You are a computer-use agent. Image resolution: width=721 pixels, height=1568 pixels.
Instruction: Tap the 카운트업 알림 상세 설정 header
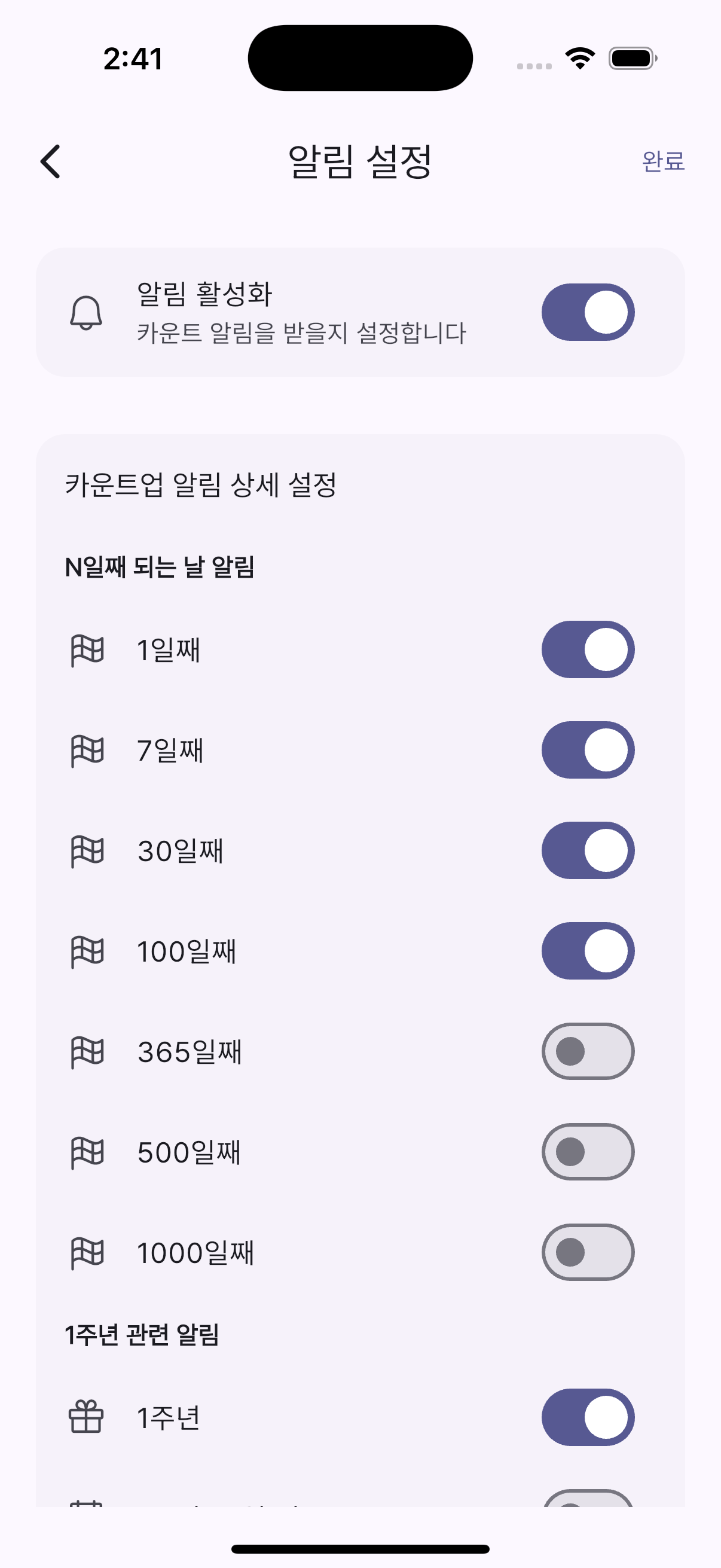pyautogui.click(x=201, y=485)
